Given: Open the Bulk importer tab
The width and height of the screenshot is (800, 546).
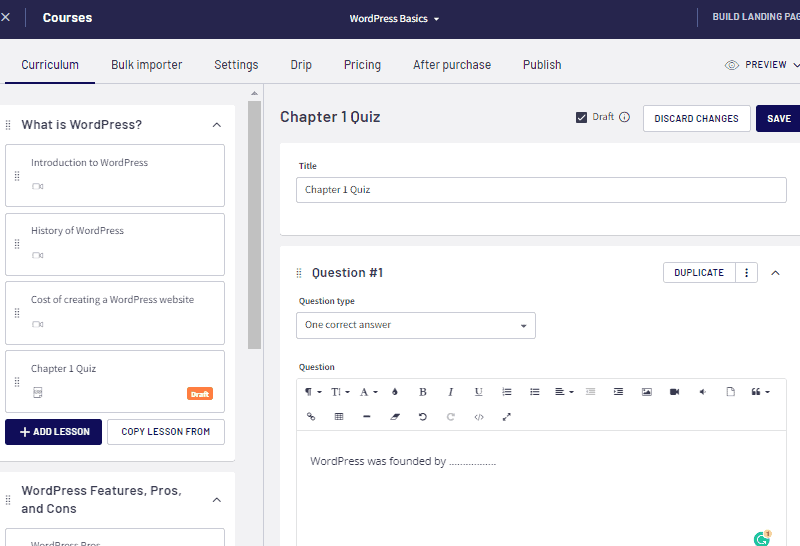Looking at the screenshot, I should tap(146, 65).
